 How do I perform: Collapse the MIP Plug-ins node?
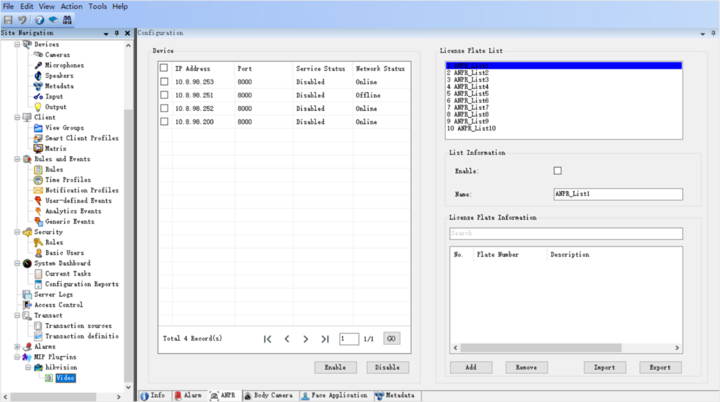point(16,357)
